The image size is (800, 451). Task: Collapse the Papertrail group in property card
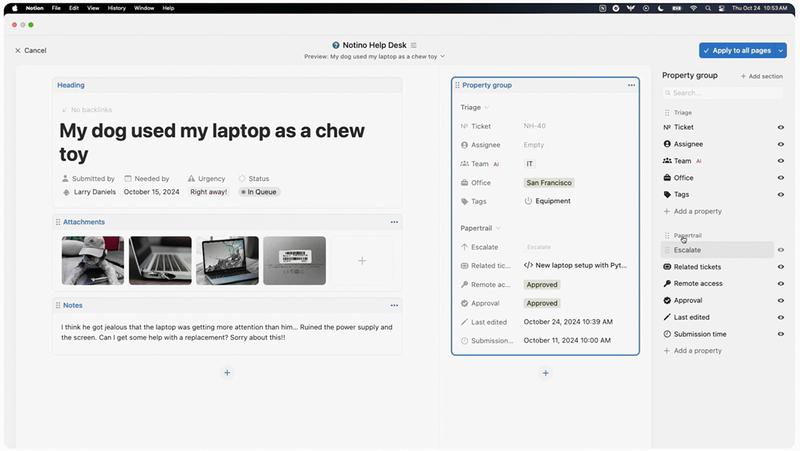click(x=498, y=228)
